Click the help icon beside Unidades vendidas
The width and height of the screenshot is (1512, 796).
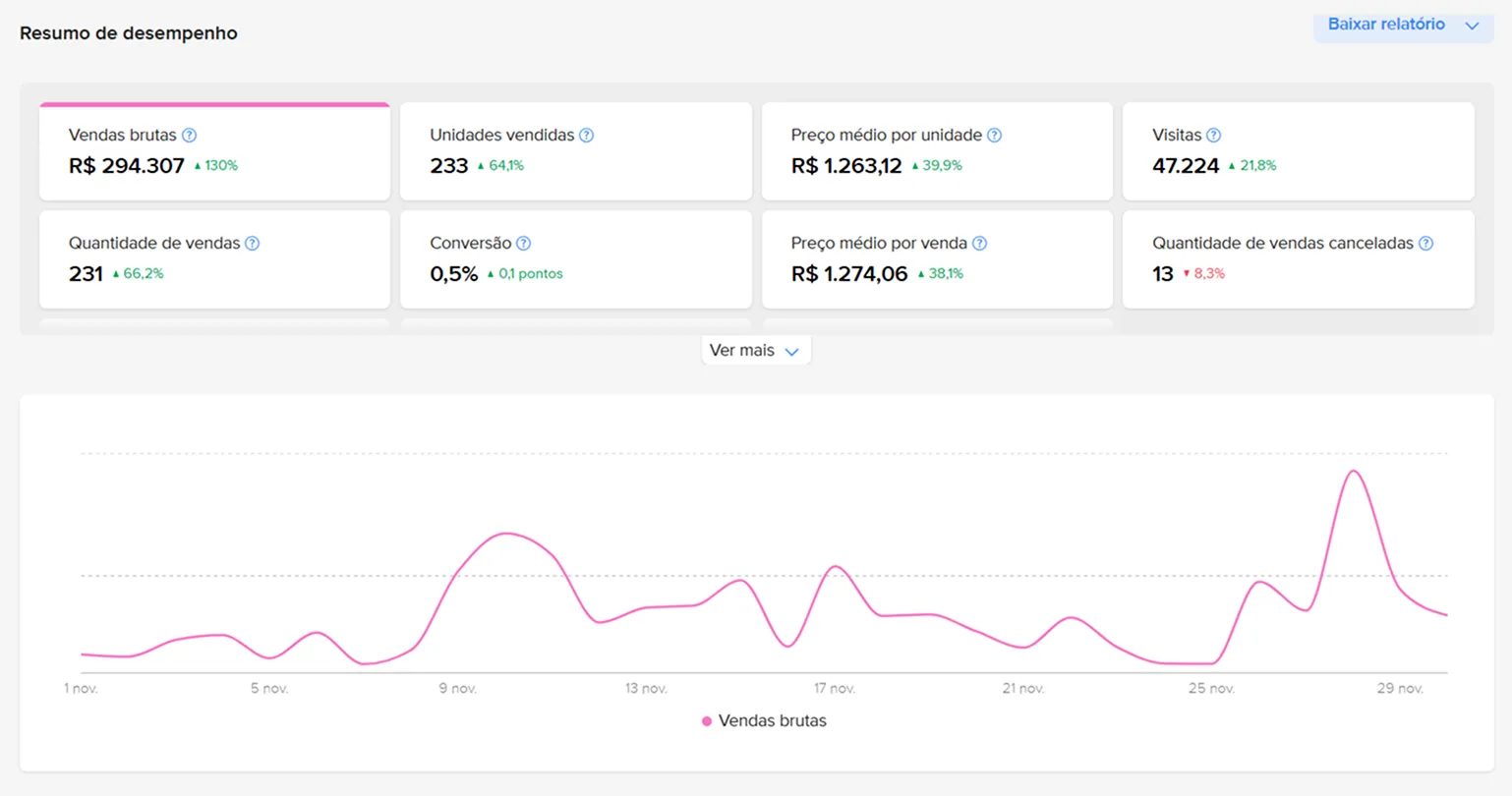tap(585, 135)
